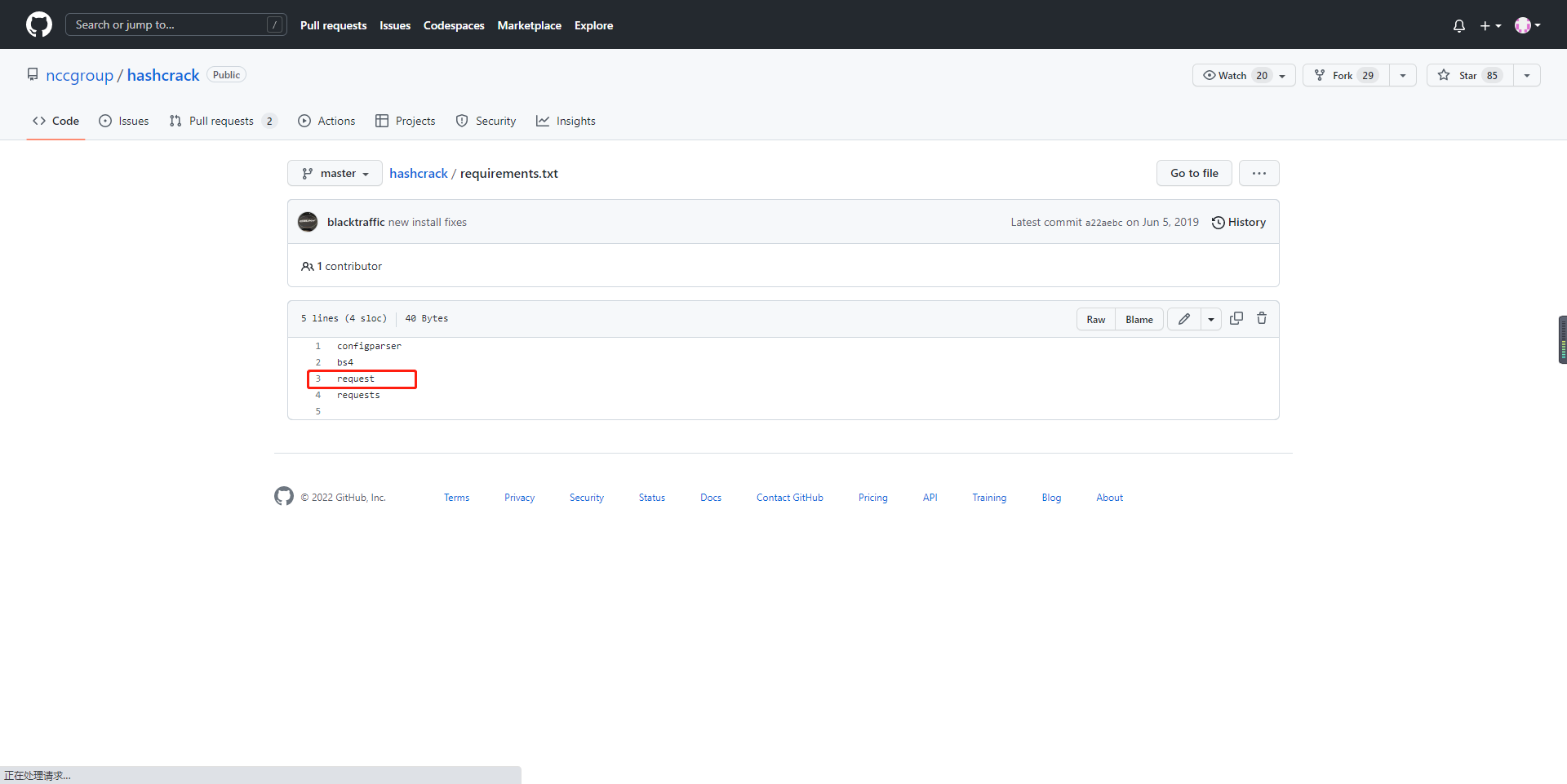Click blacktraffic's profile avatar
The width and height of the screenshot is (1567, 784).
click(308, 222)
